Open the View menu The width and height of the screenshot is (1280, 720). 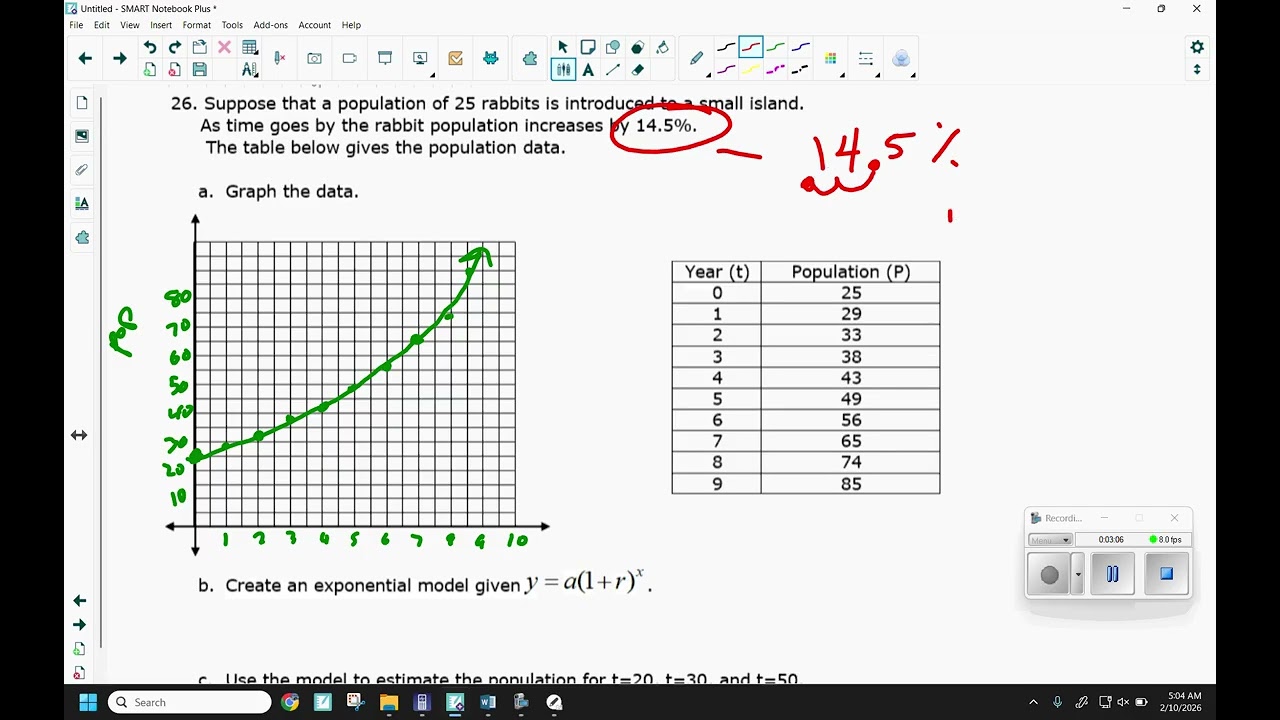click(130, 25)
